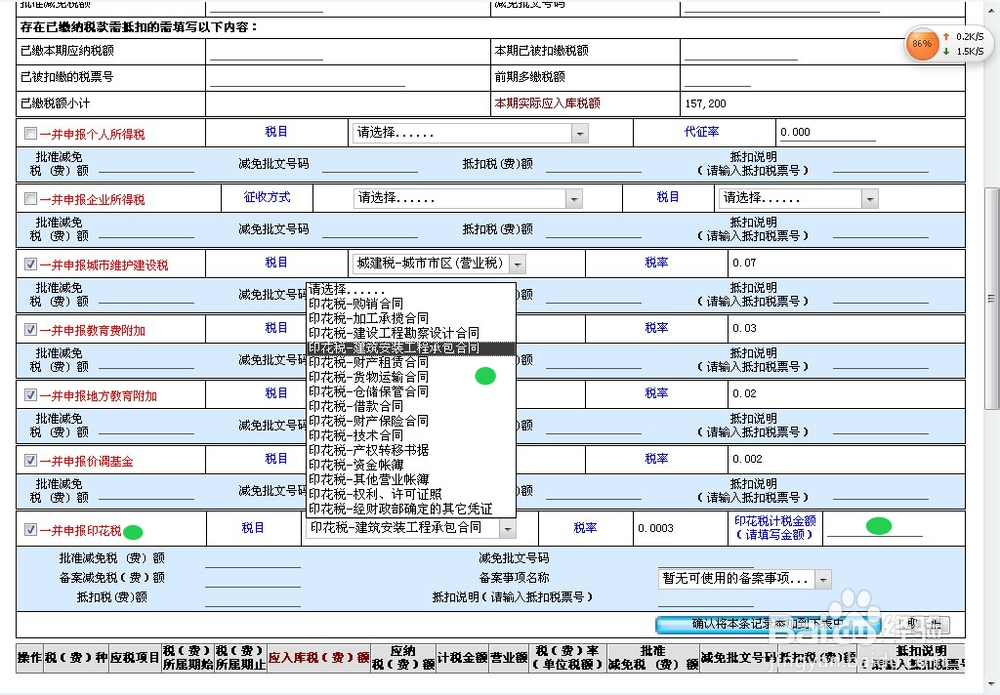Image resolution: width=1000 pixels, height=695 pixels.
Task: Pick 印花税-建设工程勘察设计合同
Action: [411, 333]
